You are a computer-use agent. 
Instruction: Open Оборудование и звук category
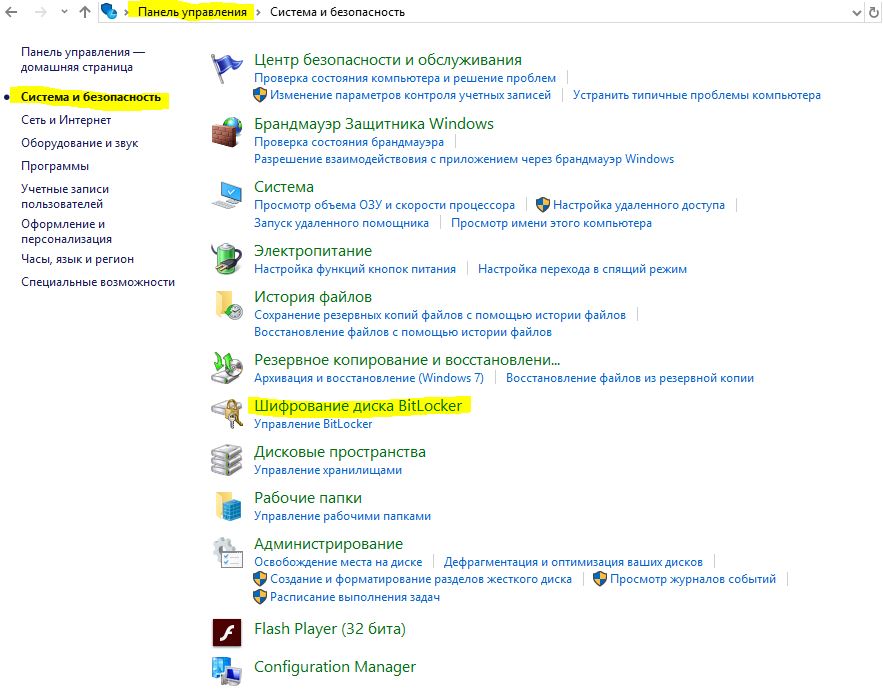(x=79, y=143)
